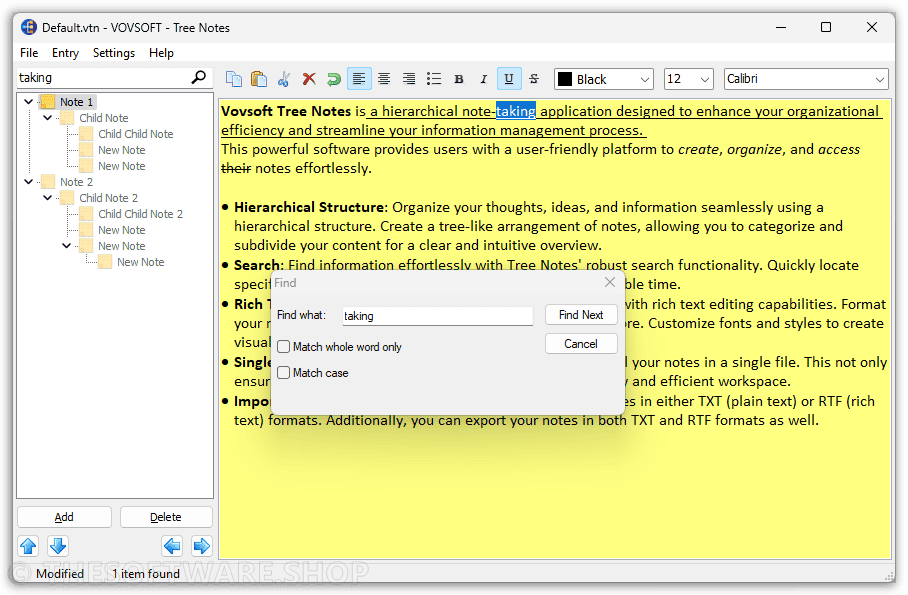Select Child Child Note in tree
Screen dimensions: 908x595
pos(136,134)
